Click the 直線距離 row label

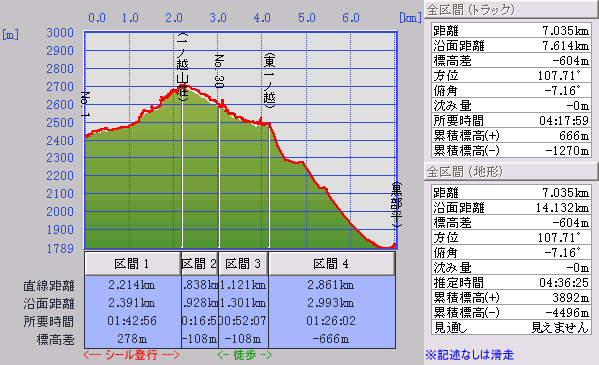pyautogui.click(x=49, y=286)
